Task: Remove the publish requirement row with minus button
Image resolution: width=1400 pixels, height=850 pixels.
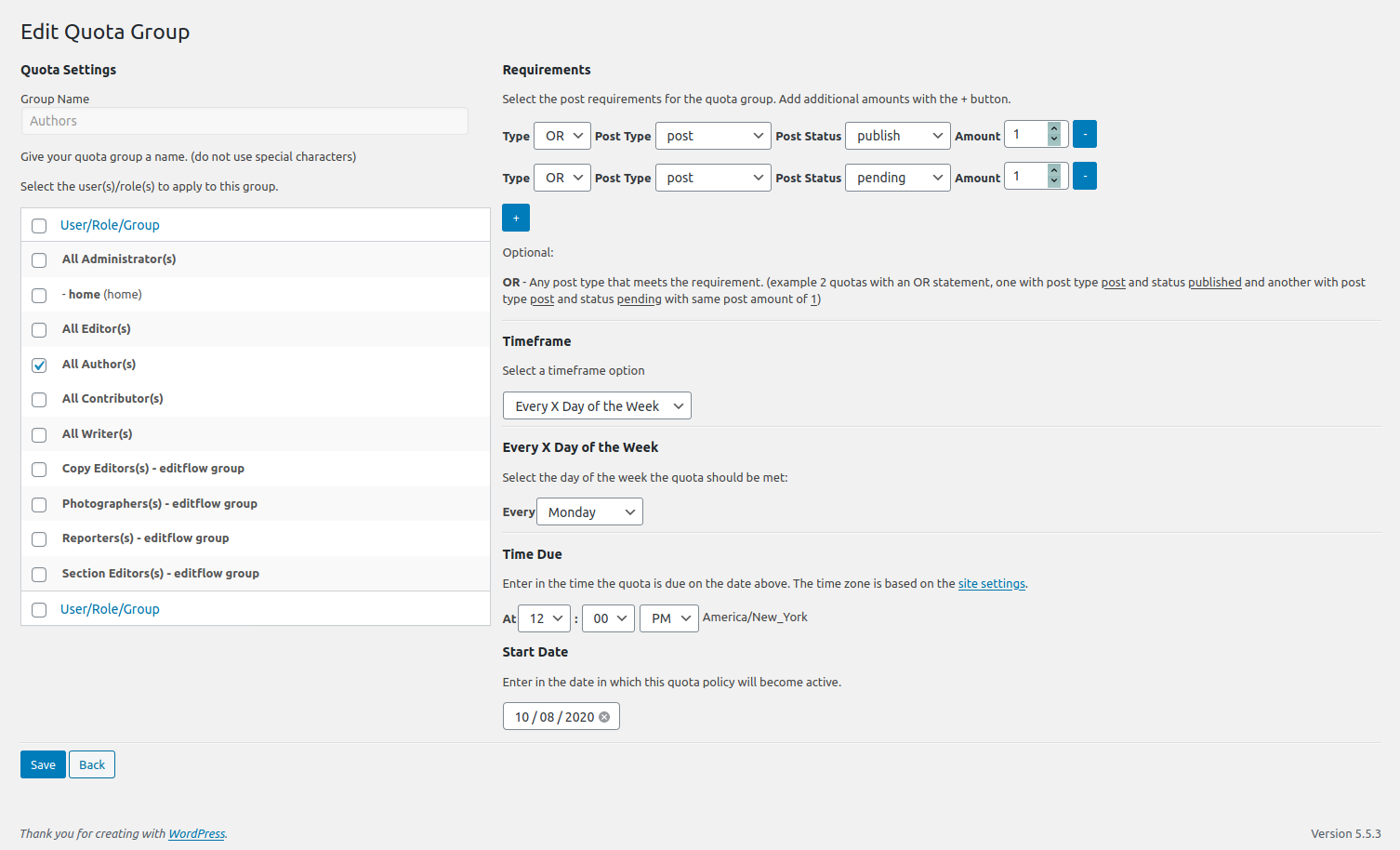Action: click(1084, 134)
